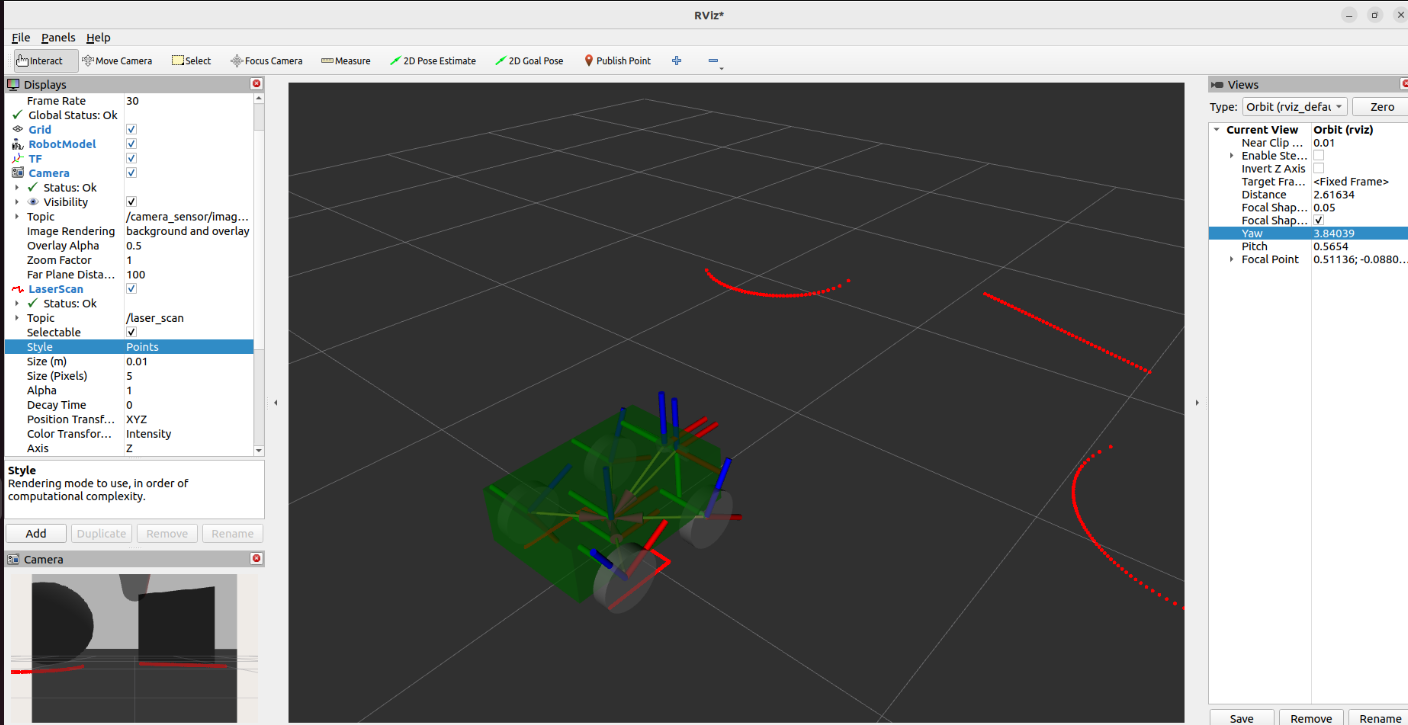Edit the Size (Pixels) value 5
1408x725 pixels.
tap(188, 376)
